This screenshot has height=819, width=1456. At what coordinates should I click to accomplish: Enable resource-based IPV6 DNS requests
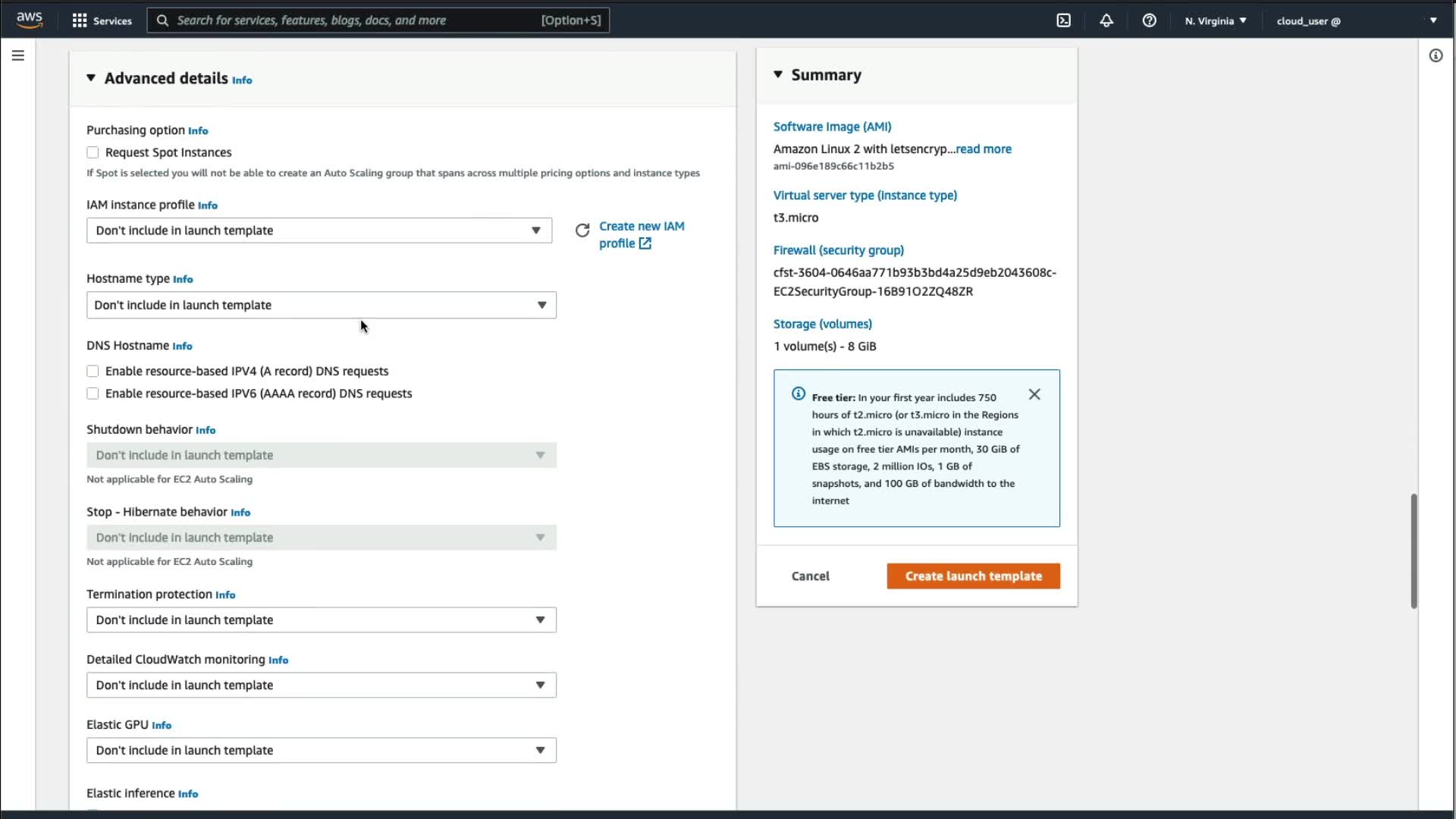click(93, 394)
